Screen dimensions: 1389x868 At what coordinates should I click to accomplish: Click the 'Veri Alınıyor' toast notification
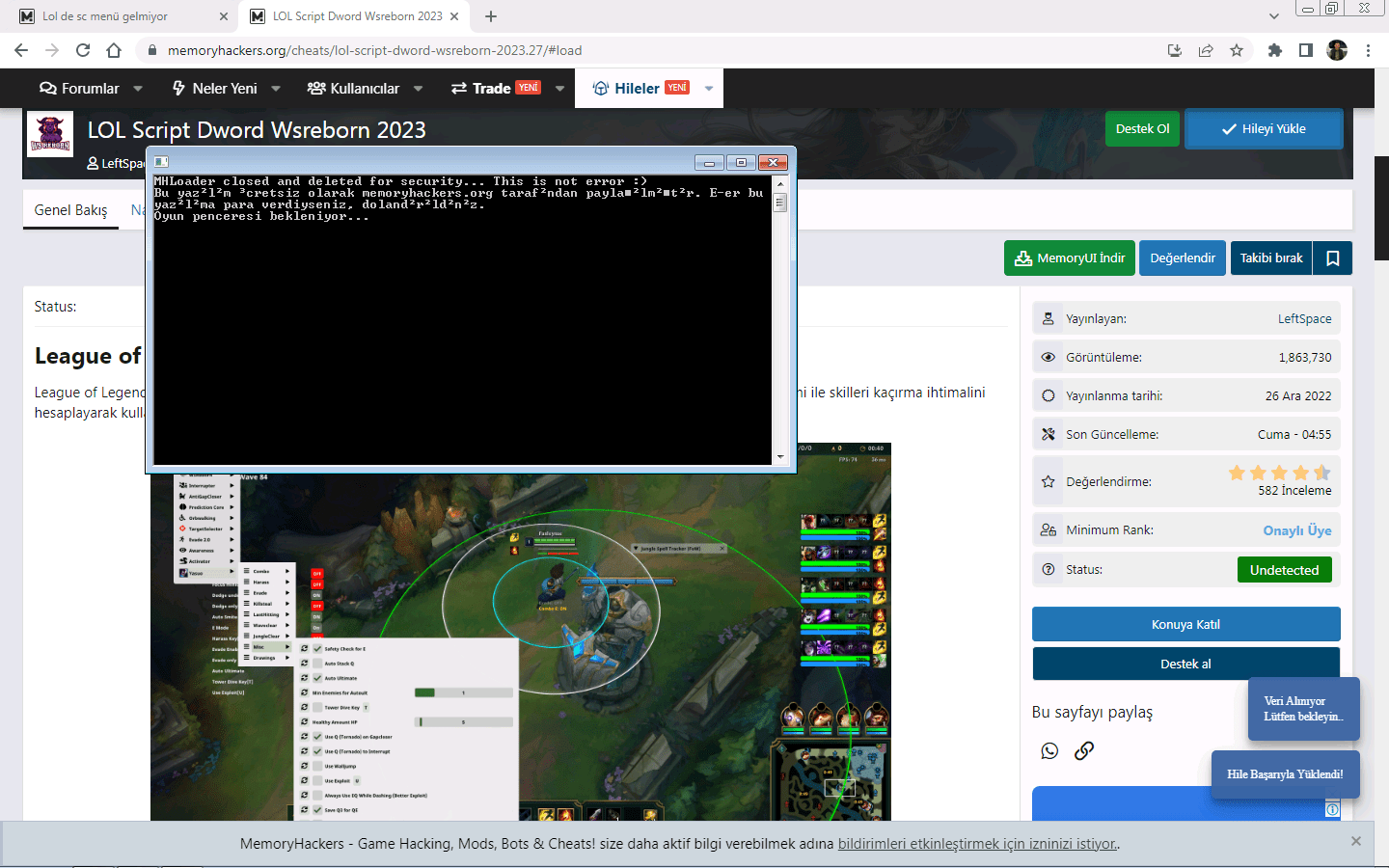pyautogui.click(x=1303, y=709)
